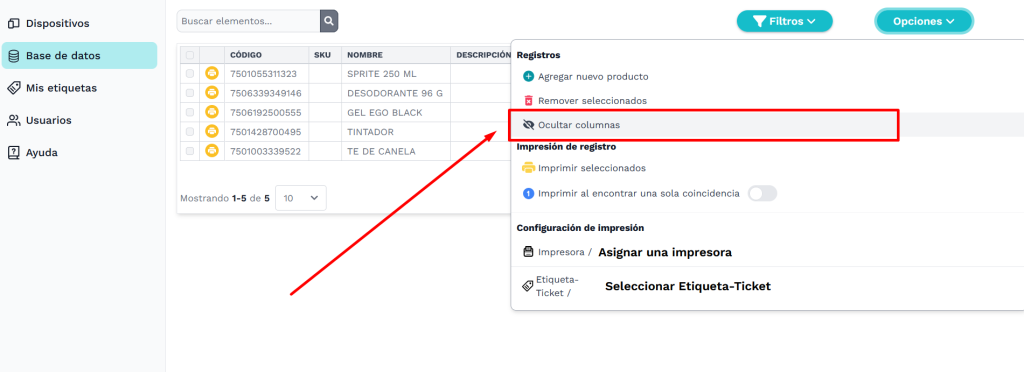Click Asignar una impresora

point(665,252)
